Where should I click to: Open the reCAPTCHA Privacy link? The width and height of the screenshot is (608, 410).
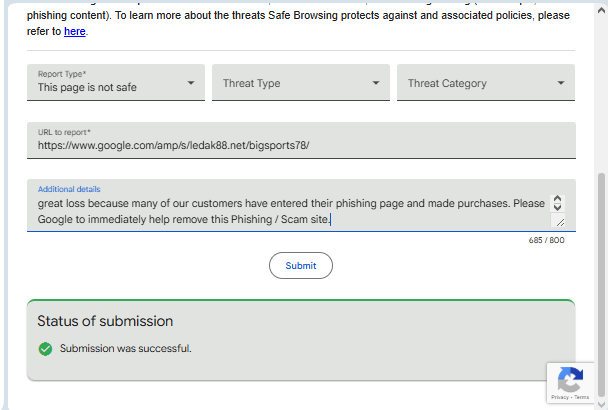click(x=560, y=398)
